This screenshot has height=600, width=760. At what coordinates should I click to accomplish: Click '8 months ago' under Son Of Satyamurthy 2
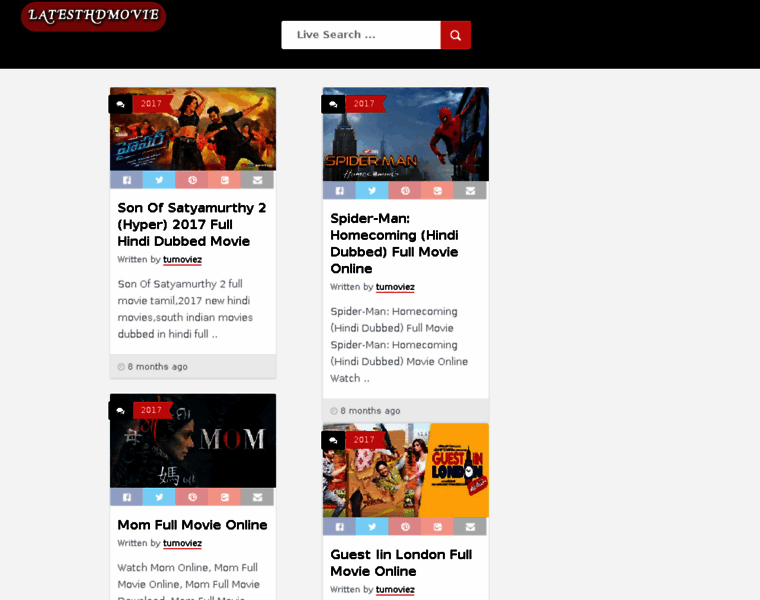point(157,367)
